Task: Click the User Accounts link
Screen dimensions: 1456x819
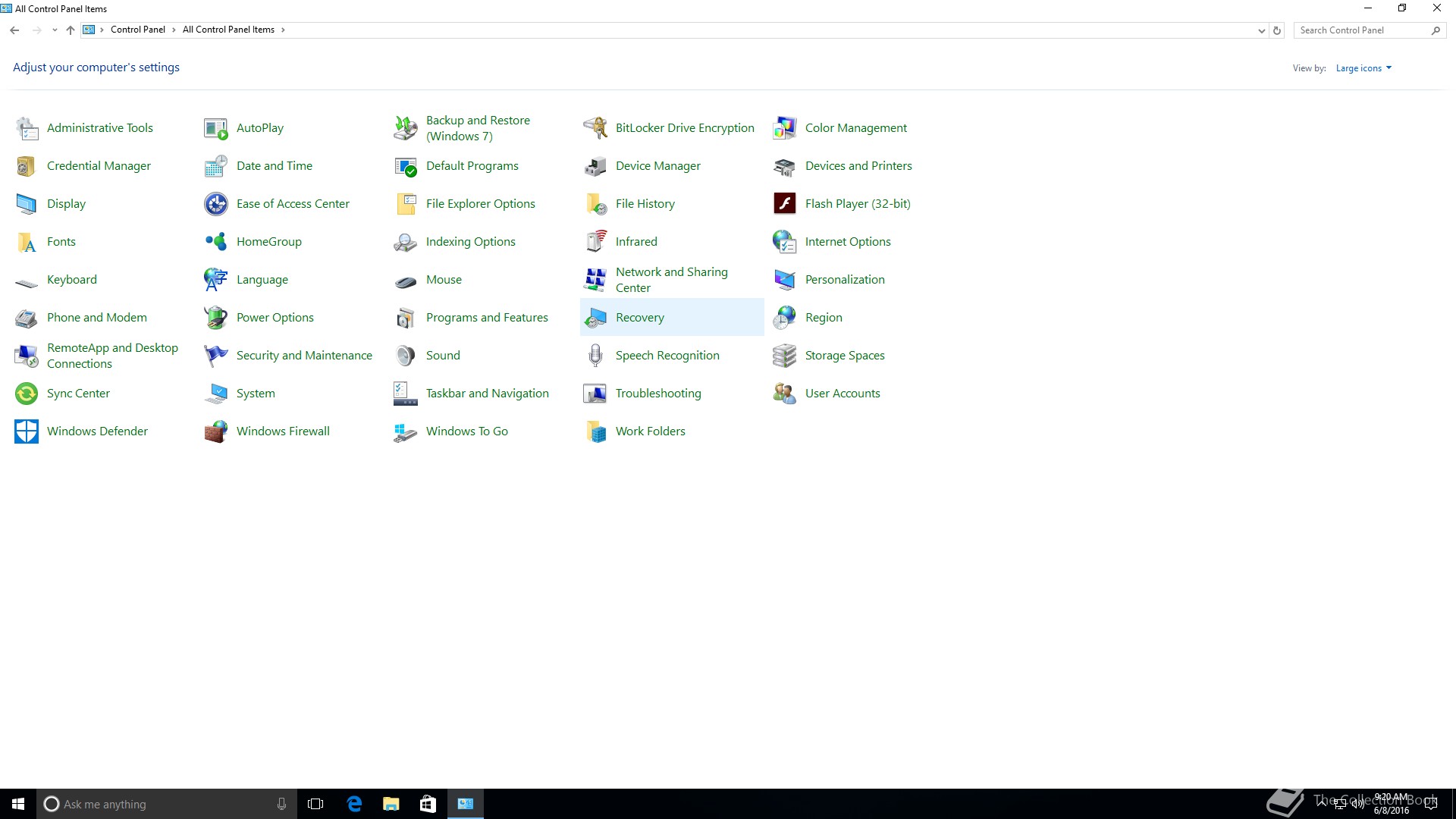Action: point(843,394)
